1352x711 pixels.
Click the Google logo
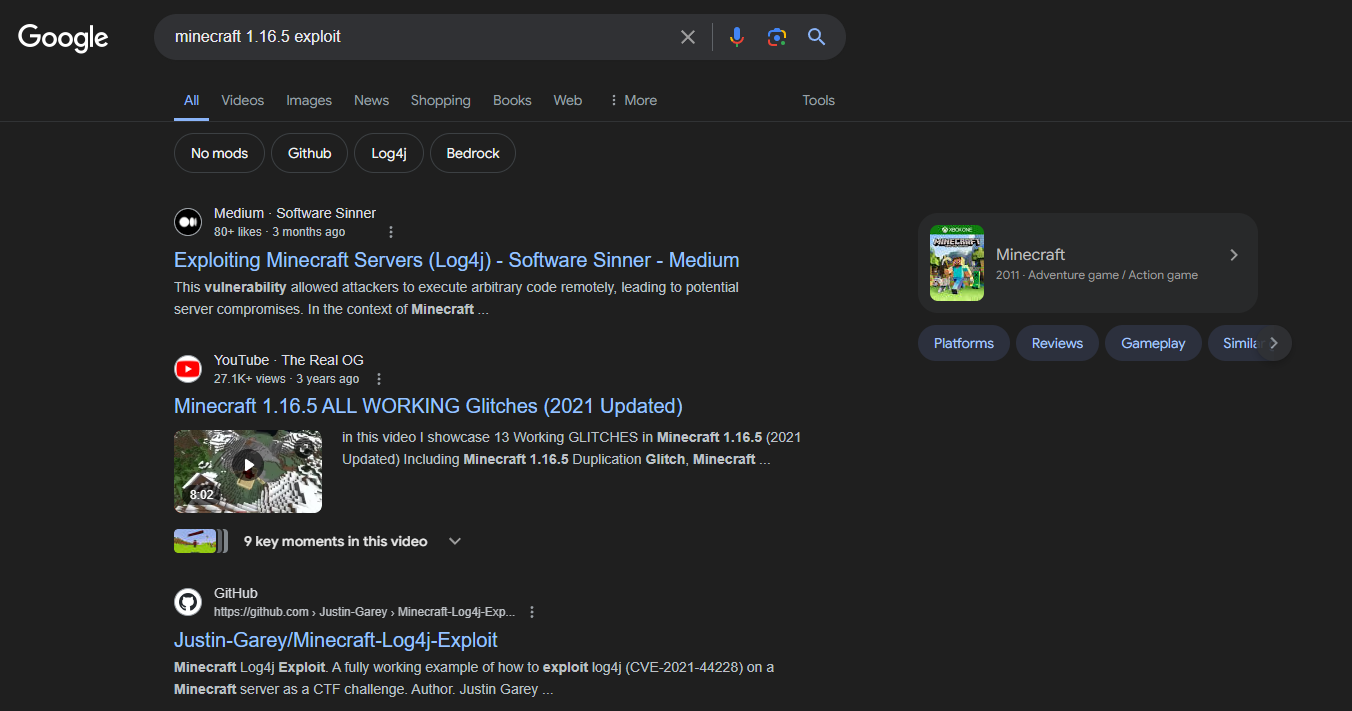pos(63,37)
